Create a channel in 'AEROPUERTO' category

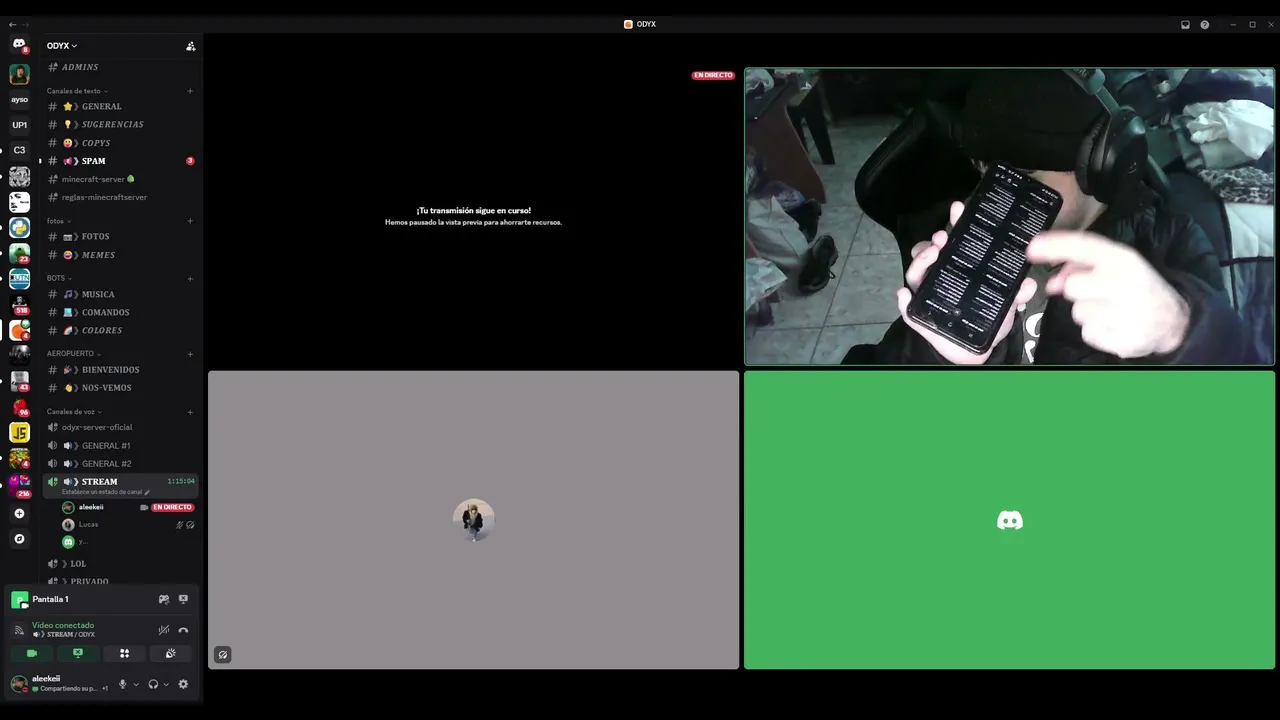190,353
